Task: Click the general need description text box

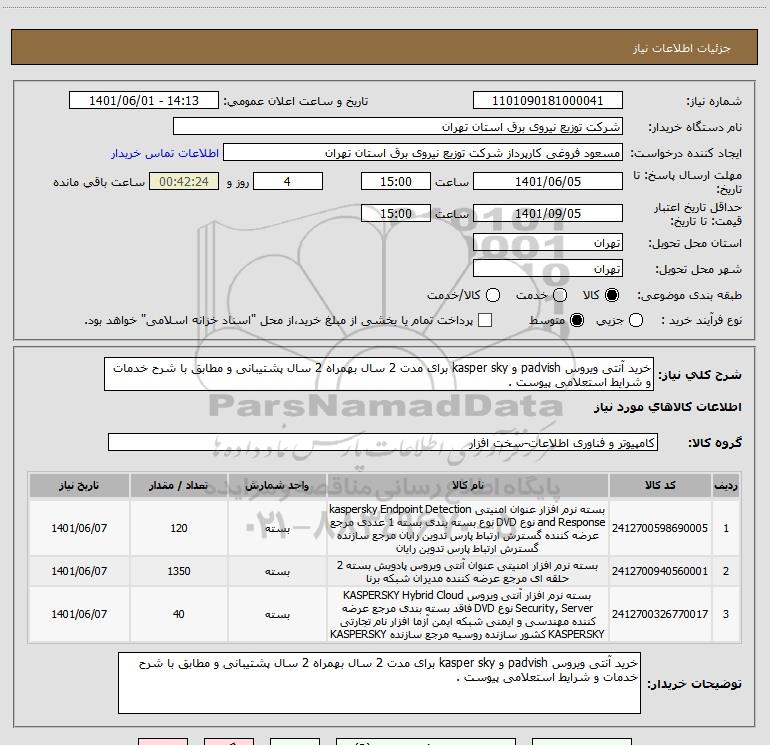Action: pyautogui.click(x=379, y=375)
